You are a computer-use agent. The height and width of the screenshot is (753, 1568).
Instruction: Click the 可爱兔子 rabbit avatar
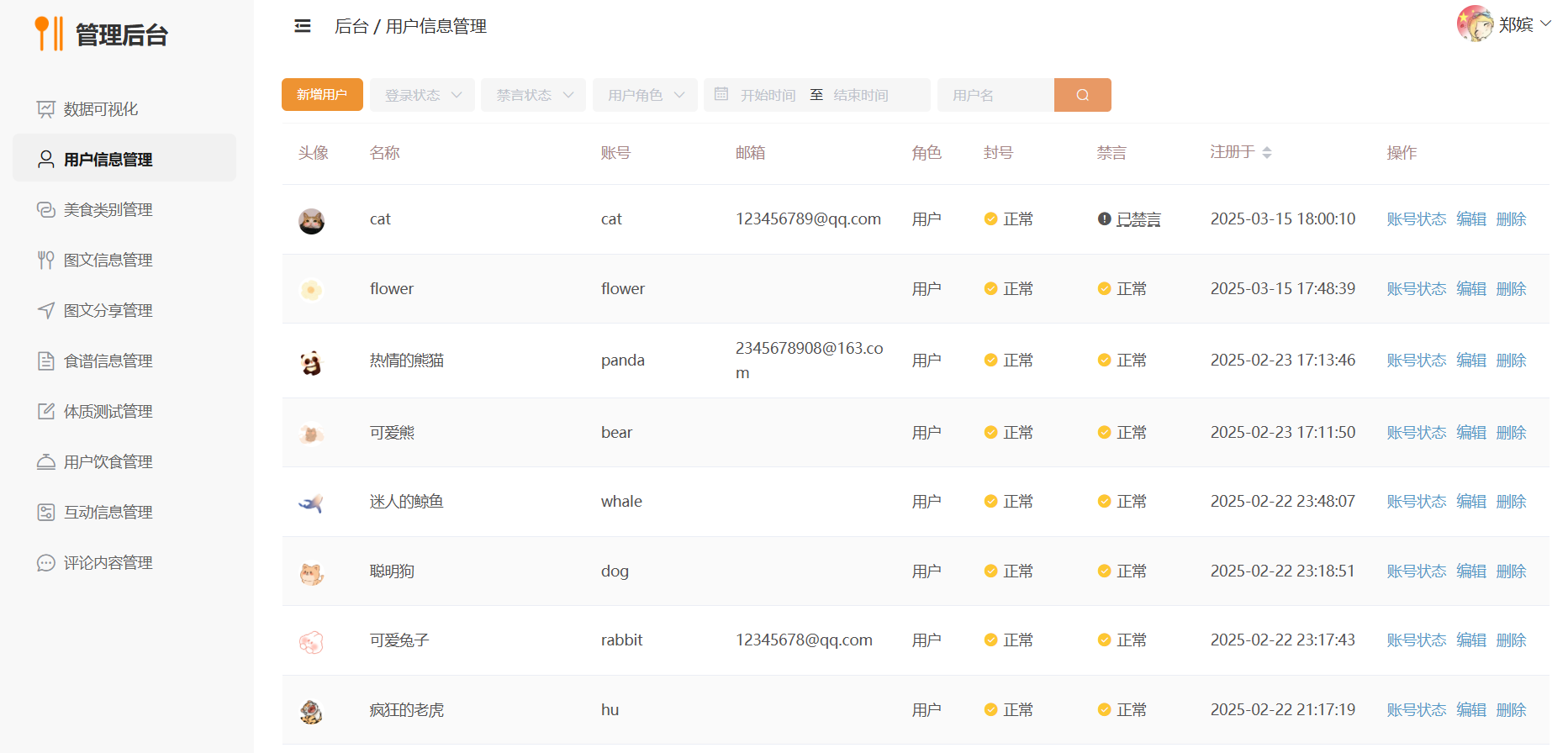pyautogui.click(x=312, y=642)
